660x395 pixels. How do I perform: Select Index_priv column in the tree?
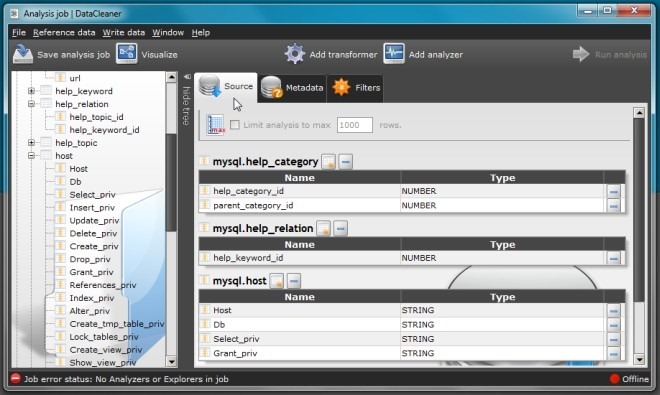click(92, 298)
